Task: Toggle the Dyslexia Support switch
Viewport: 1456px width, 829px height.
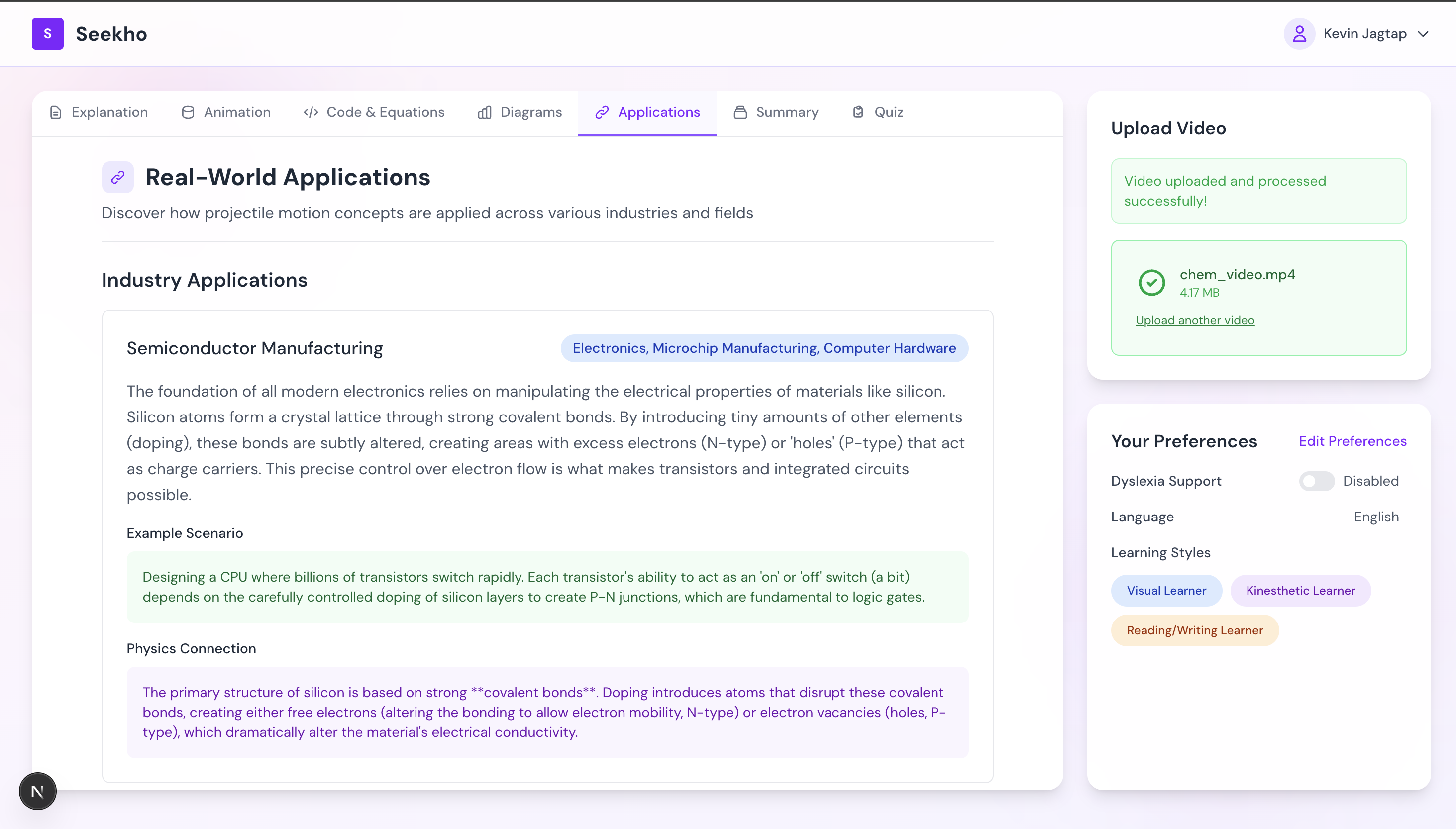Action: (x=1316, y=481)
